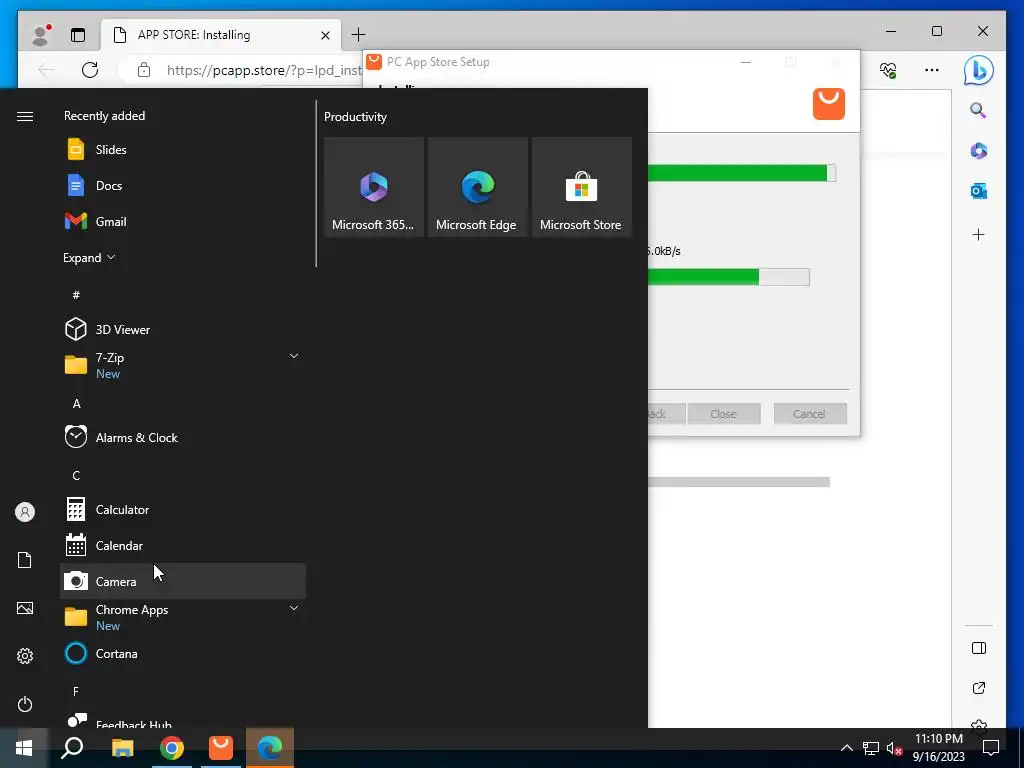Open the user account icon in Start sidebar
Screen dimensions: 1024x768
click(x=25, y=512)
